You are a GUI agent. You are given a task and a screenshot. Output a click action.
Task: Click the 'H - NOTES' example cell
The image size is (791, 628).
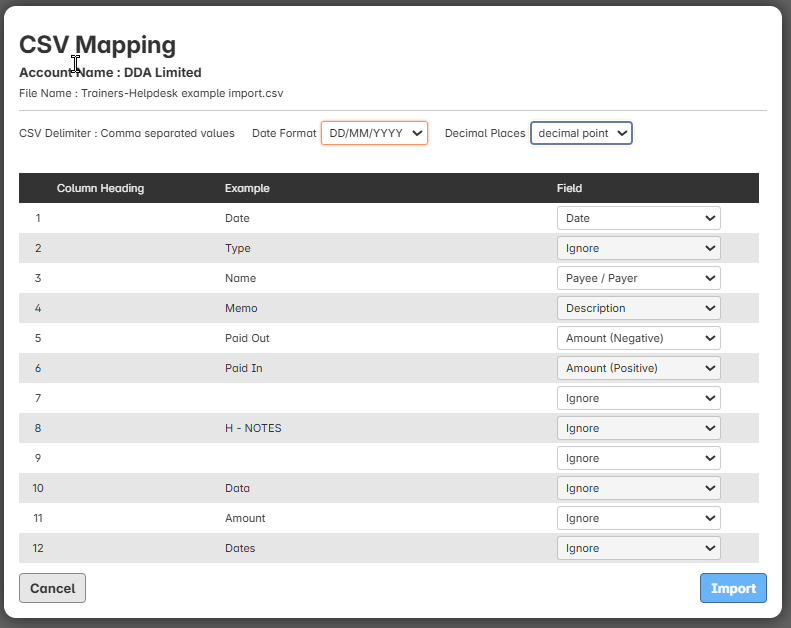point(253,428)
